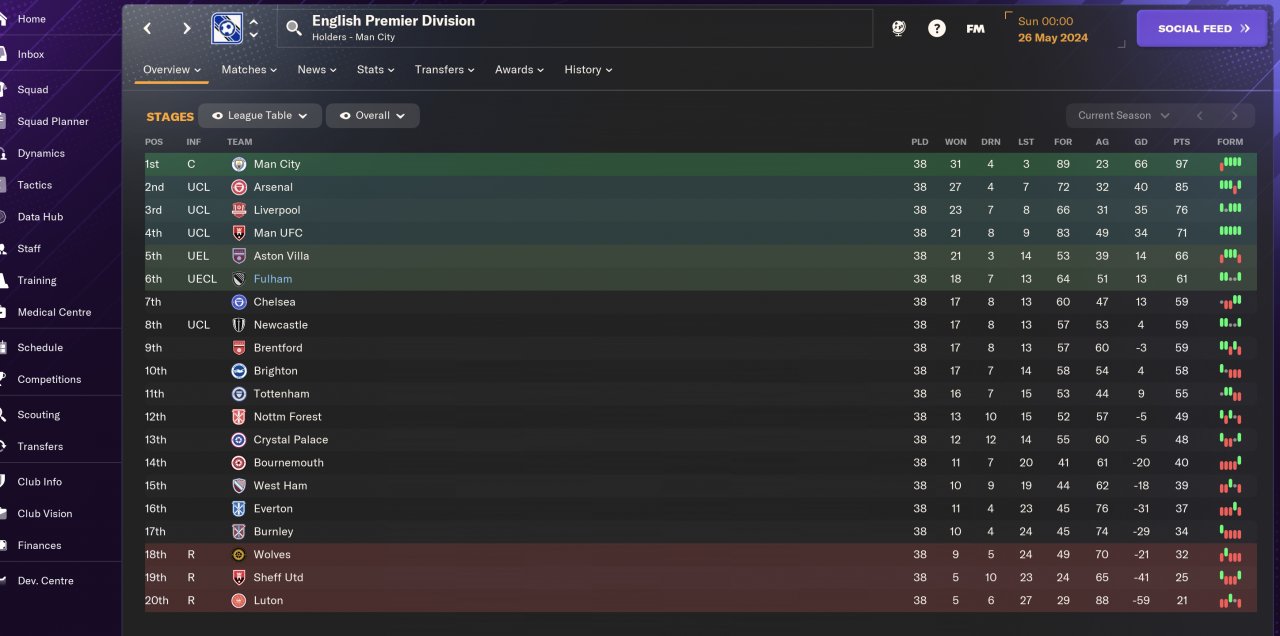Click the FM menu icon
Screen dimensions: 1280x636
point(975,28)
